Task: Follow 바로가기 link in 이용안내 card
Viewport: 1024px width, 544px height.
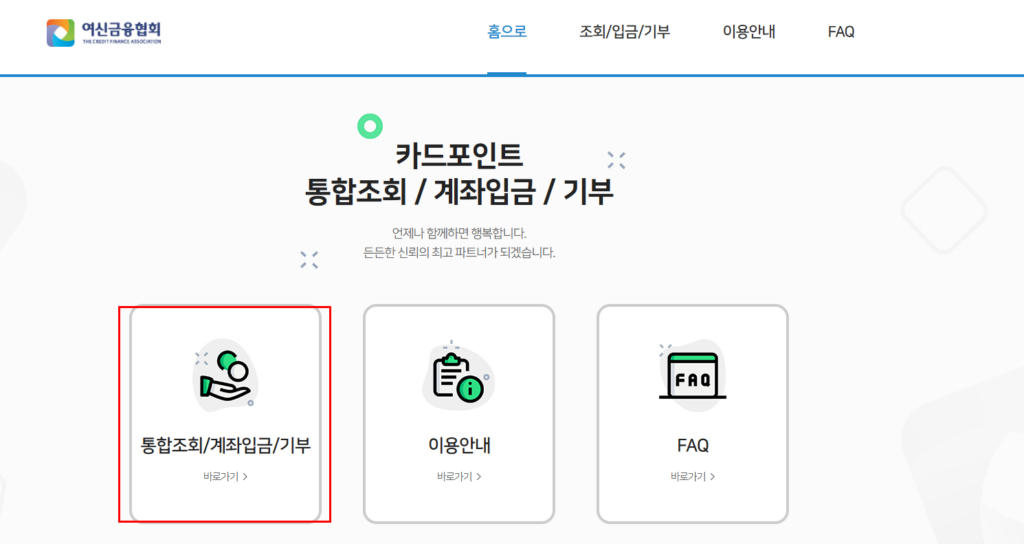Action: pos(459,477)
